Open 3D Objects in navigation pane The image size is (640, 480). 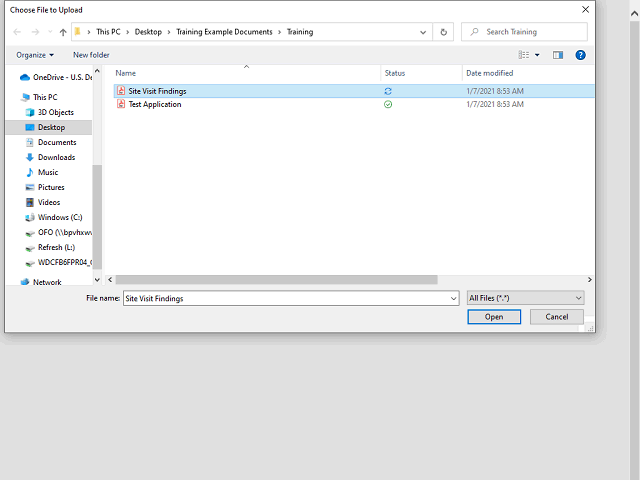(x=49, y=112)
